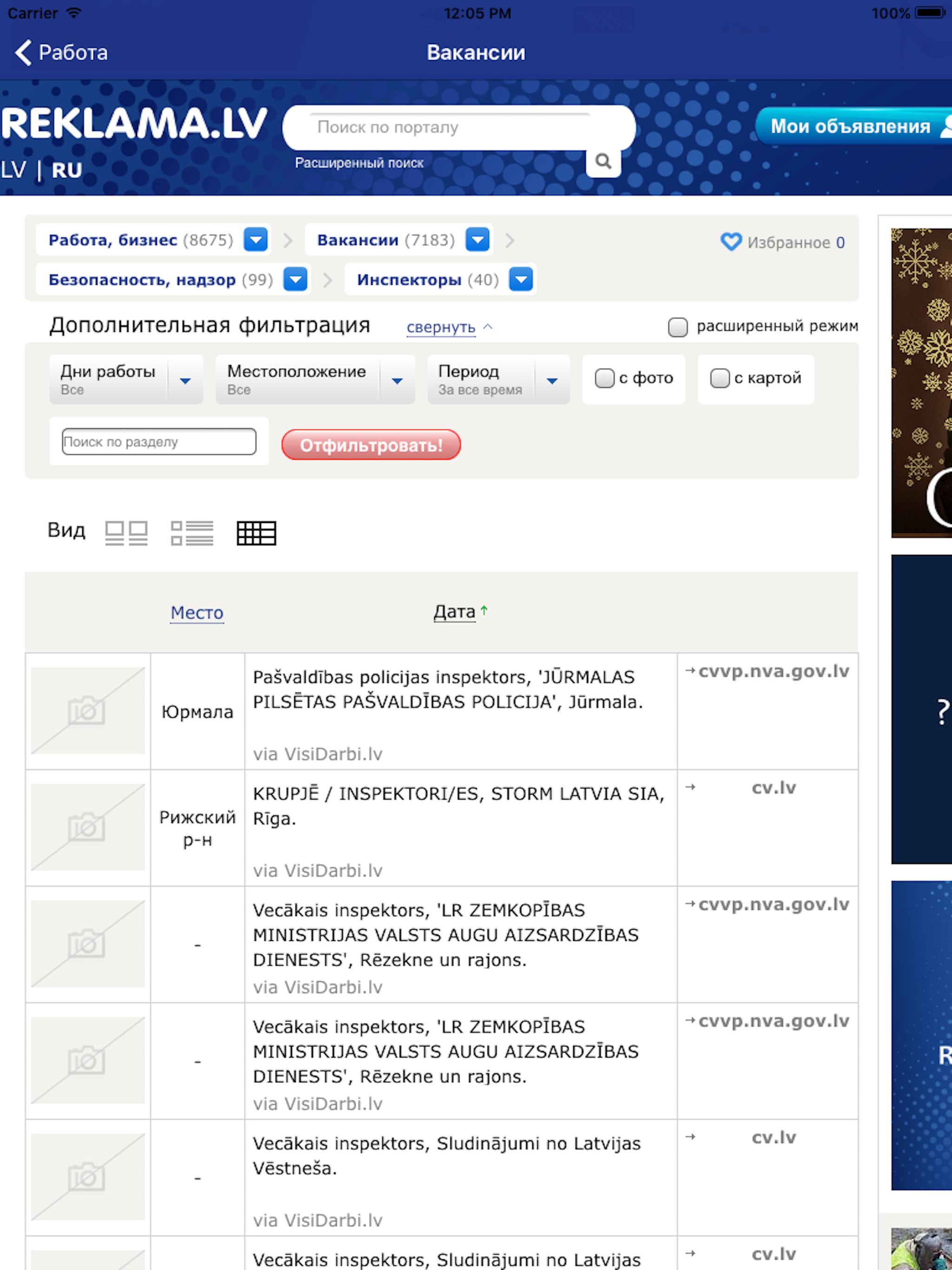Viewport: 952px width, 1270px height.
Task: Open Местоположение dropdown
Action: (315, 379)
